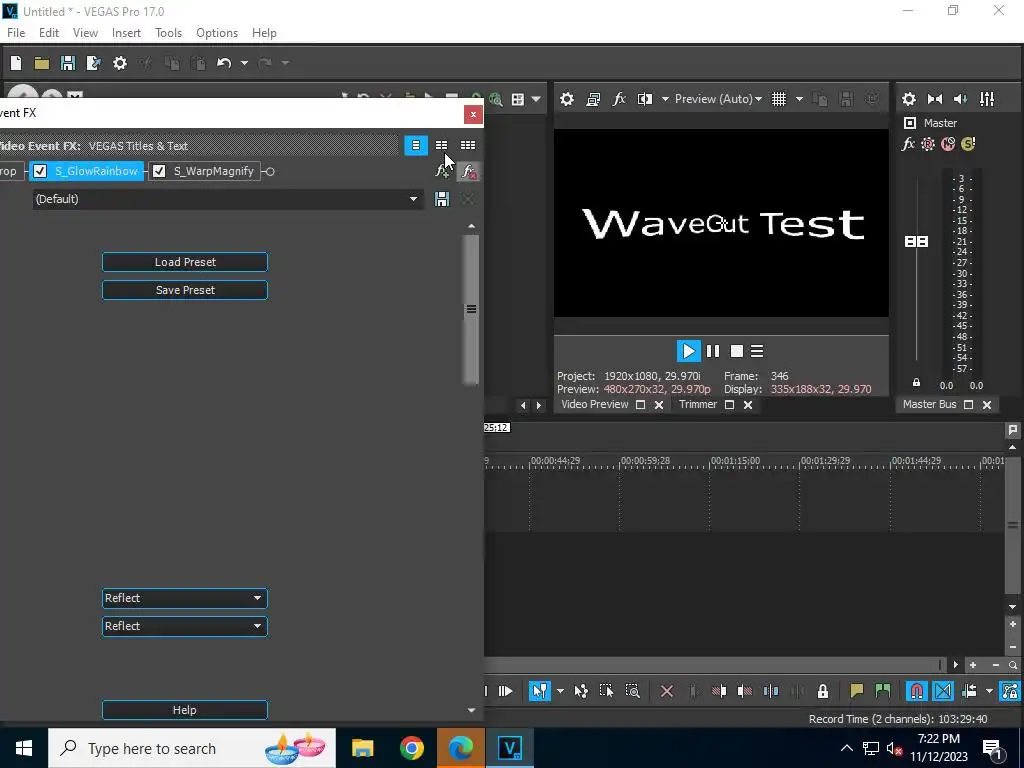Image resolution: width=1024 pixels, height=768 pixels.
Task: Open the second Reflect dropdown
Action: coord(185,626)
